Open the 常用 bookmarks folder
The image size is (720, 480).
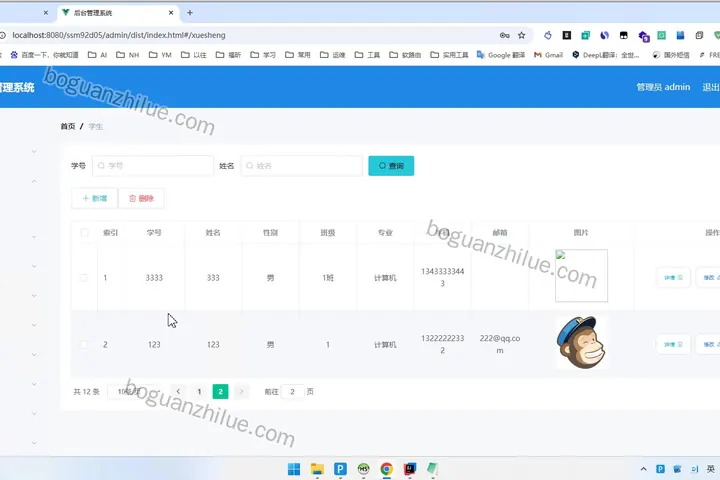tap(298, 55)
